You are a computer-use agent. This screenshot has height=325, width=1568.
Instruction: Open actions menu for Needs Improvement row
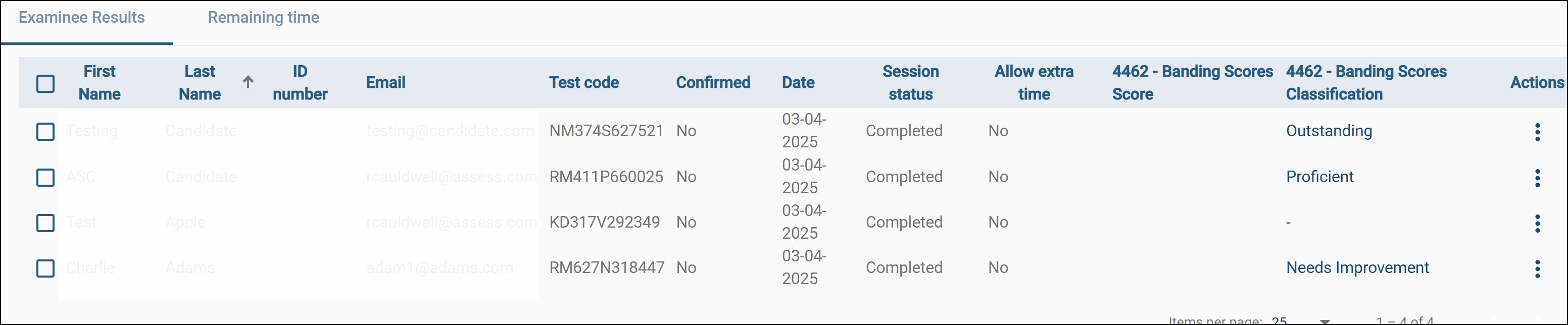[x=1537, y=268]
